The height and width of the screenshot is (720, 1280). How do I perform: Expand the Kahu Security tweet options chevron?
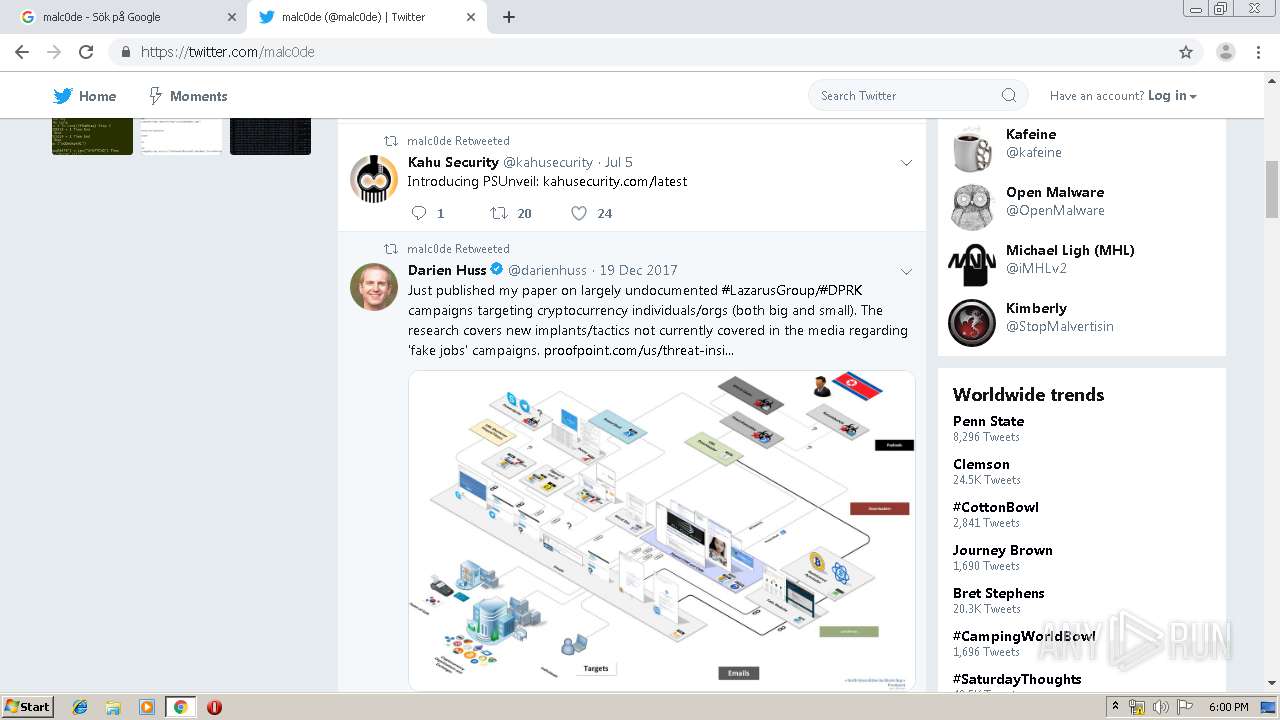pos(906,163)
